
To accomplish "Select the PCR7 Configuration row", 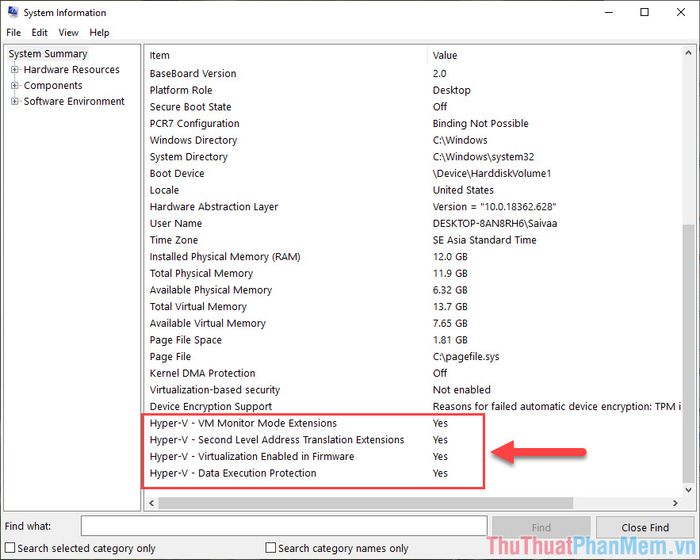I will pyautogui.click(x=415, y=123).
